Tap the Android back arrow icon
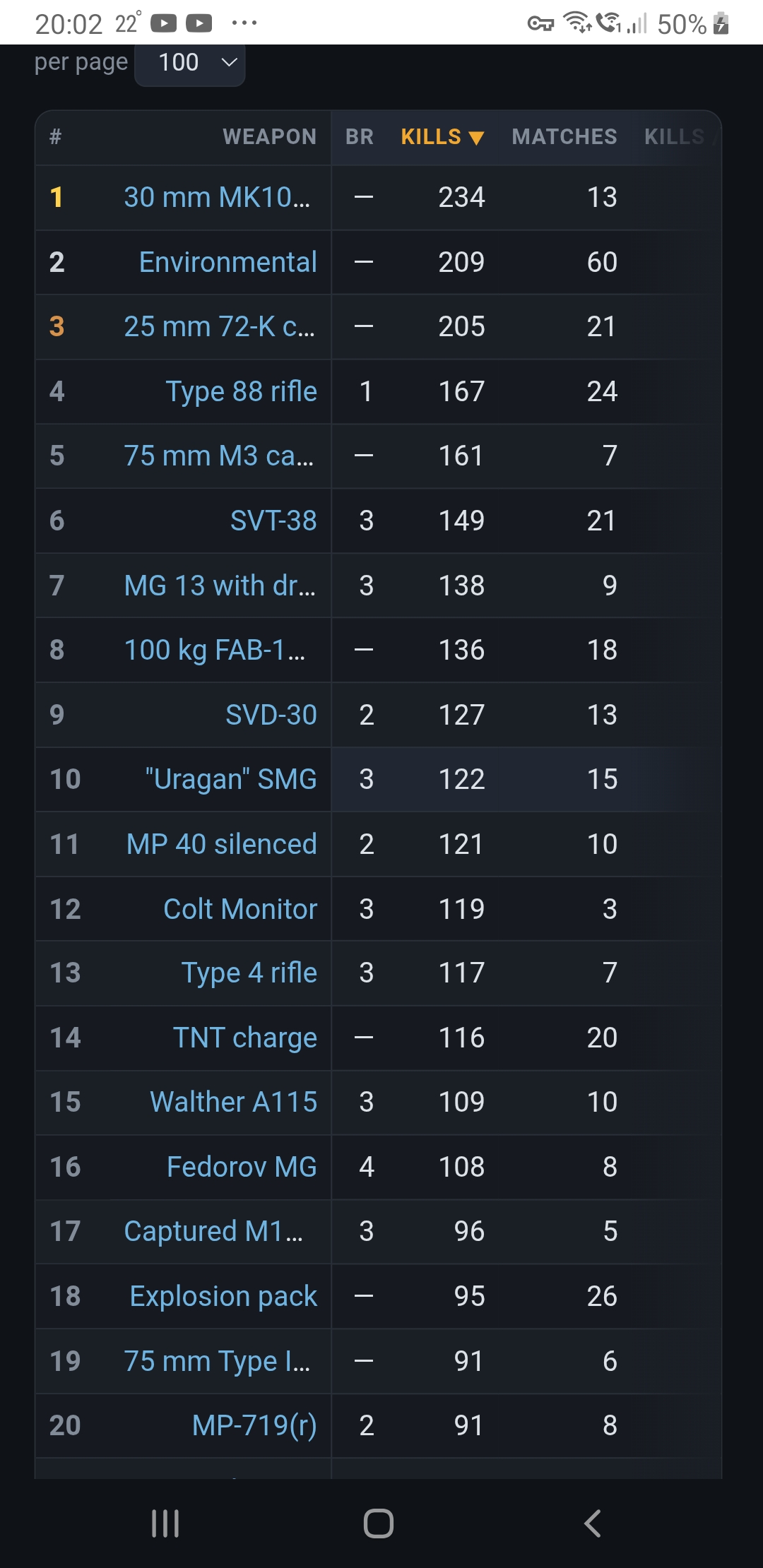The height and width of the screenshot is (1568, 763). click(x=592, y=1524)
